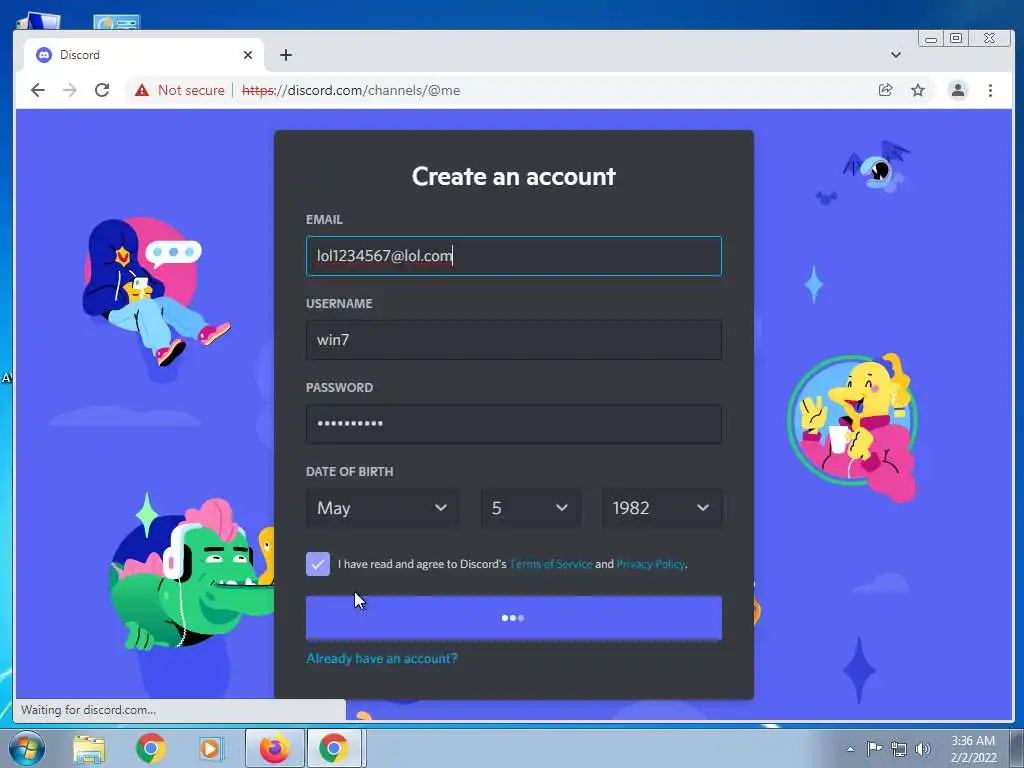
Task: Open Windows Media Player from the taskbar
Action: pos(211,748)
